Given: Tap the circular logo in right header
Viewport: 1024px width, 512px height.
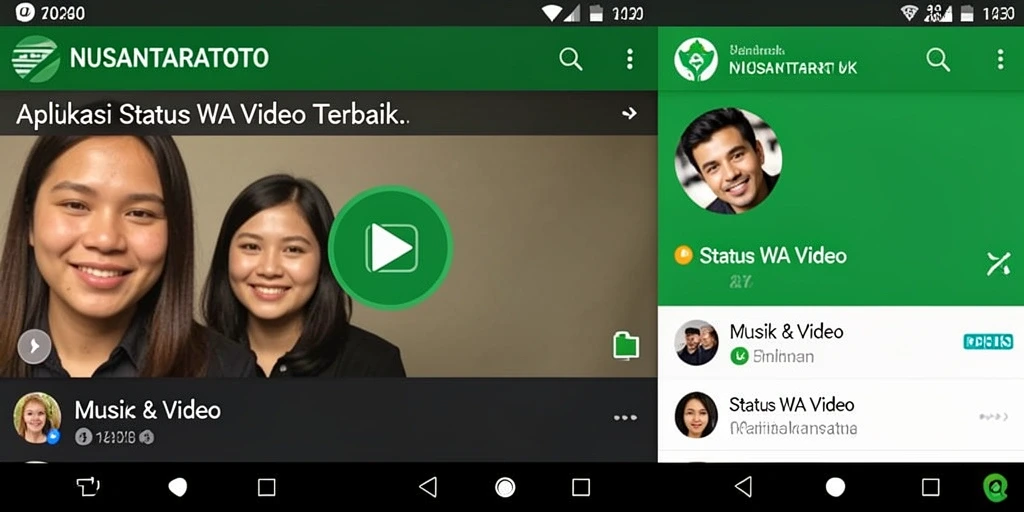Looking at the screenshot, I should (x=696, y=59).
